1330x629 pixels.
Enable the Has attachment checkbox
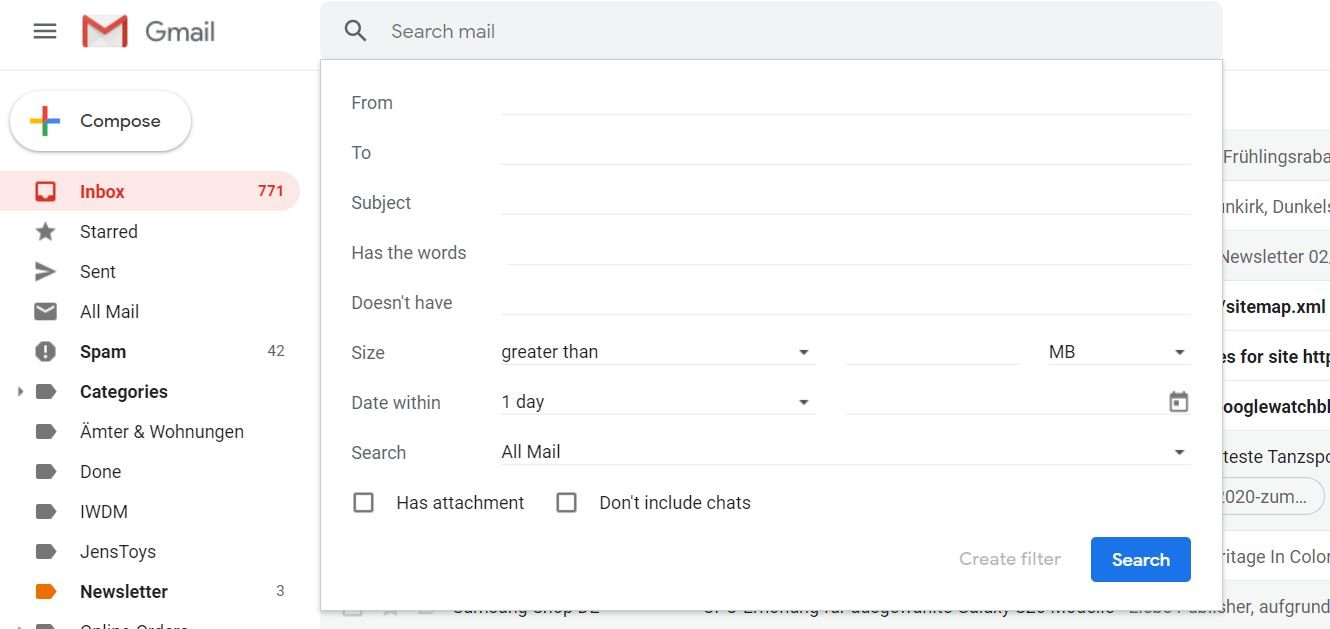(364, 503)
